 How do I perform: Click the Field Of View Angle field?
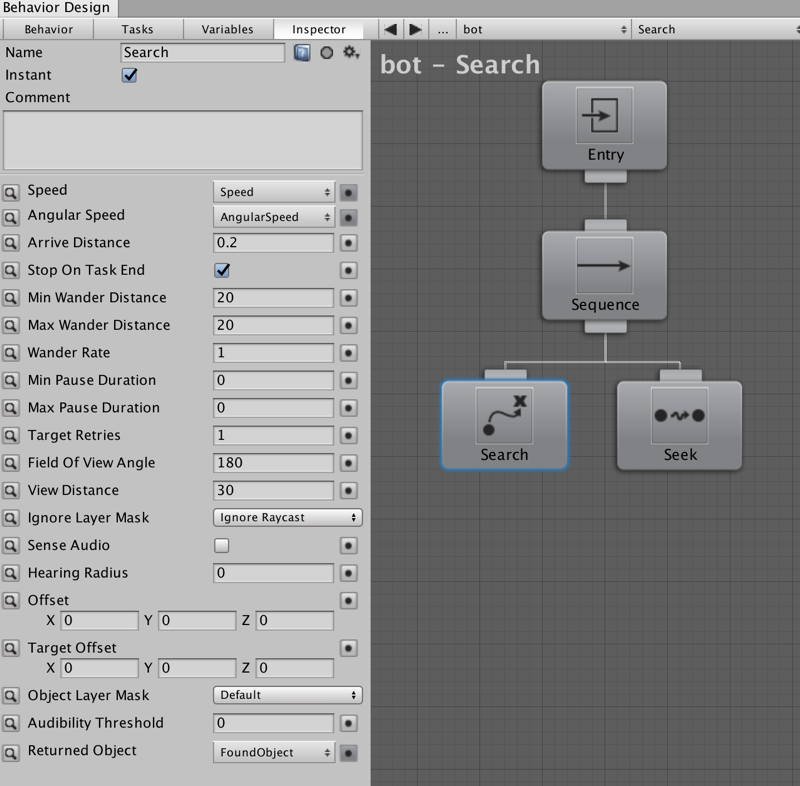[x=273, y=463]
